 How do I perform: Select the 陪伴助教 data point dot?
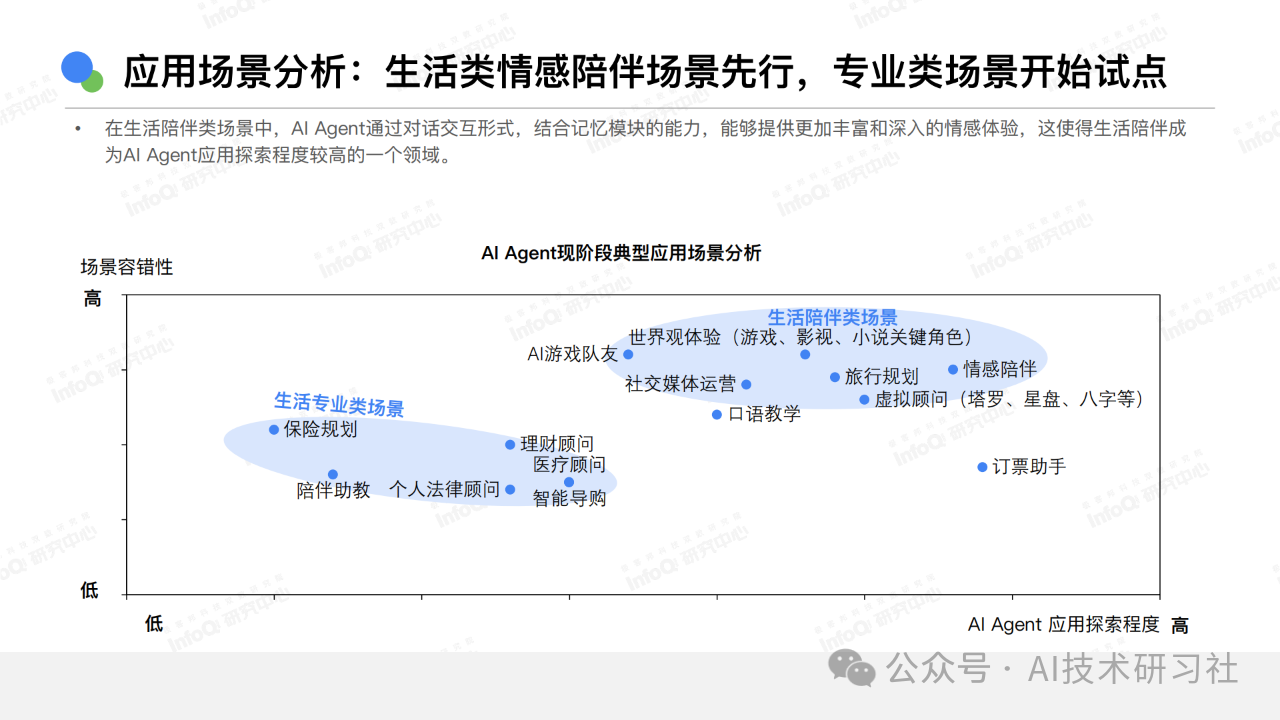pos(333,475)
